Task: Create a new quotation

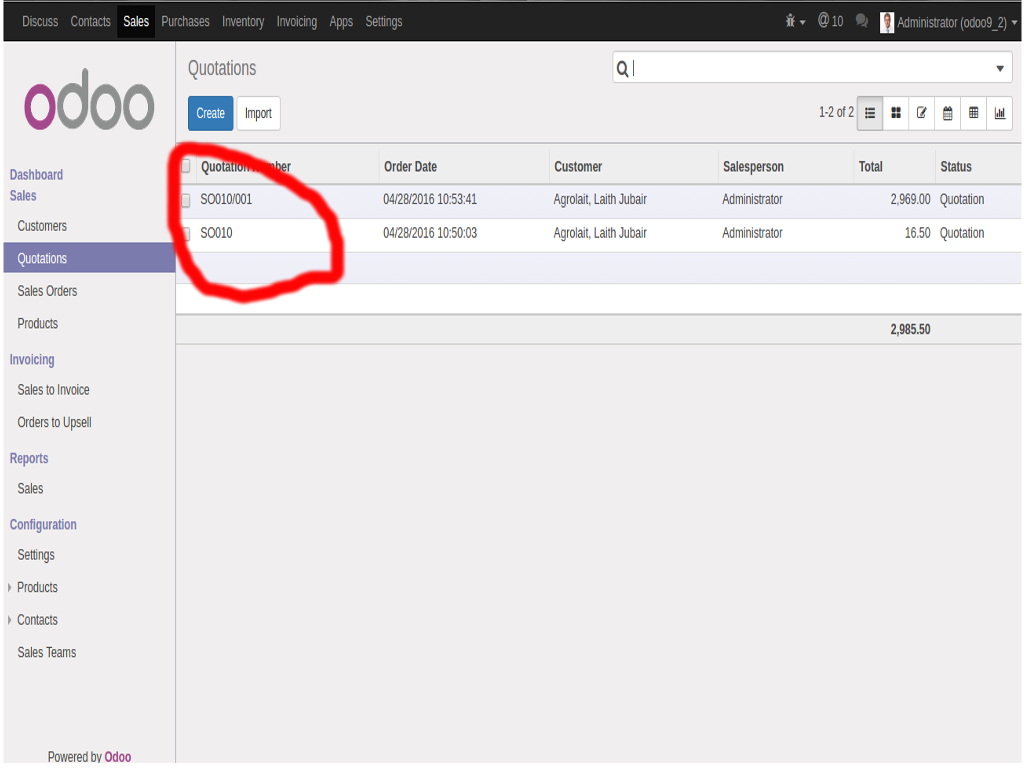Action: coord(210,114)
